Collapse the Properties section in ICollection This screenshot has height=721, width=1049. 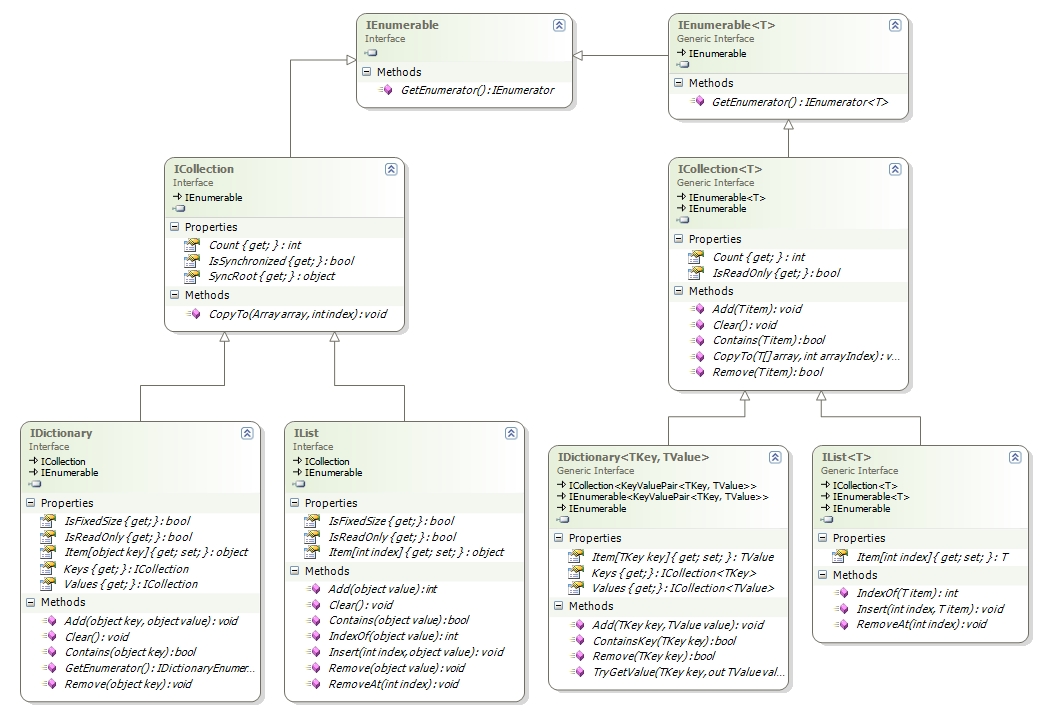click(175, 227)
